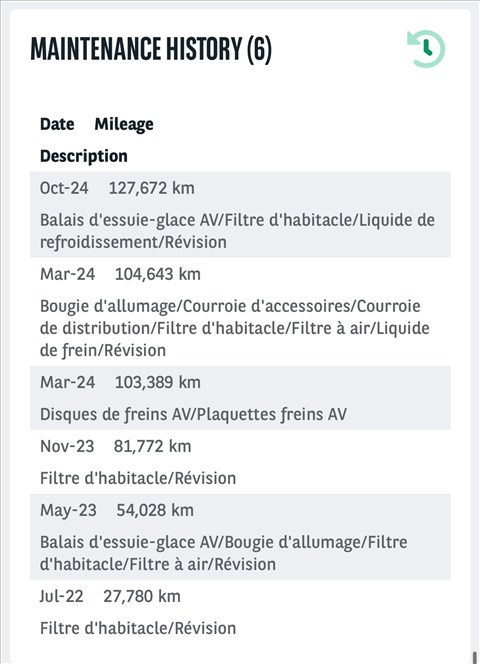Image resolution: width=480 pixels, height=664 pixels.
Task: Click the Description column header
Action: point(83,156)
